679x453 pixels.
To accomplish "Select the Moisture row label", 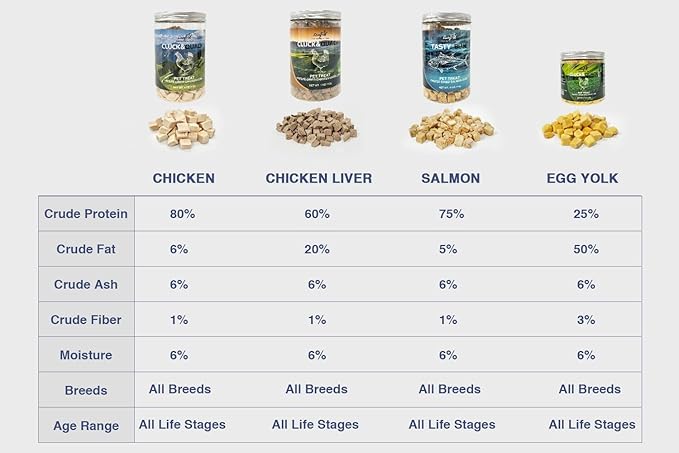I will click(86, 355).
